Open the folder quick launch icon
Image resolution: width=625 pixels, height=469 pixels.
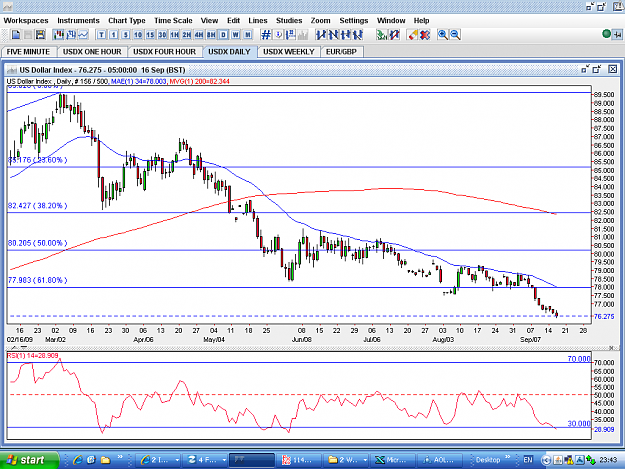[x=105, y=460]
